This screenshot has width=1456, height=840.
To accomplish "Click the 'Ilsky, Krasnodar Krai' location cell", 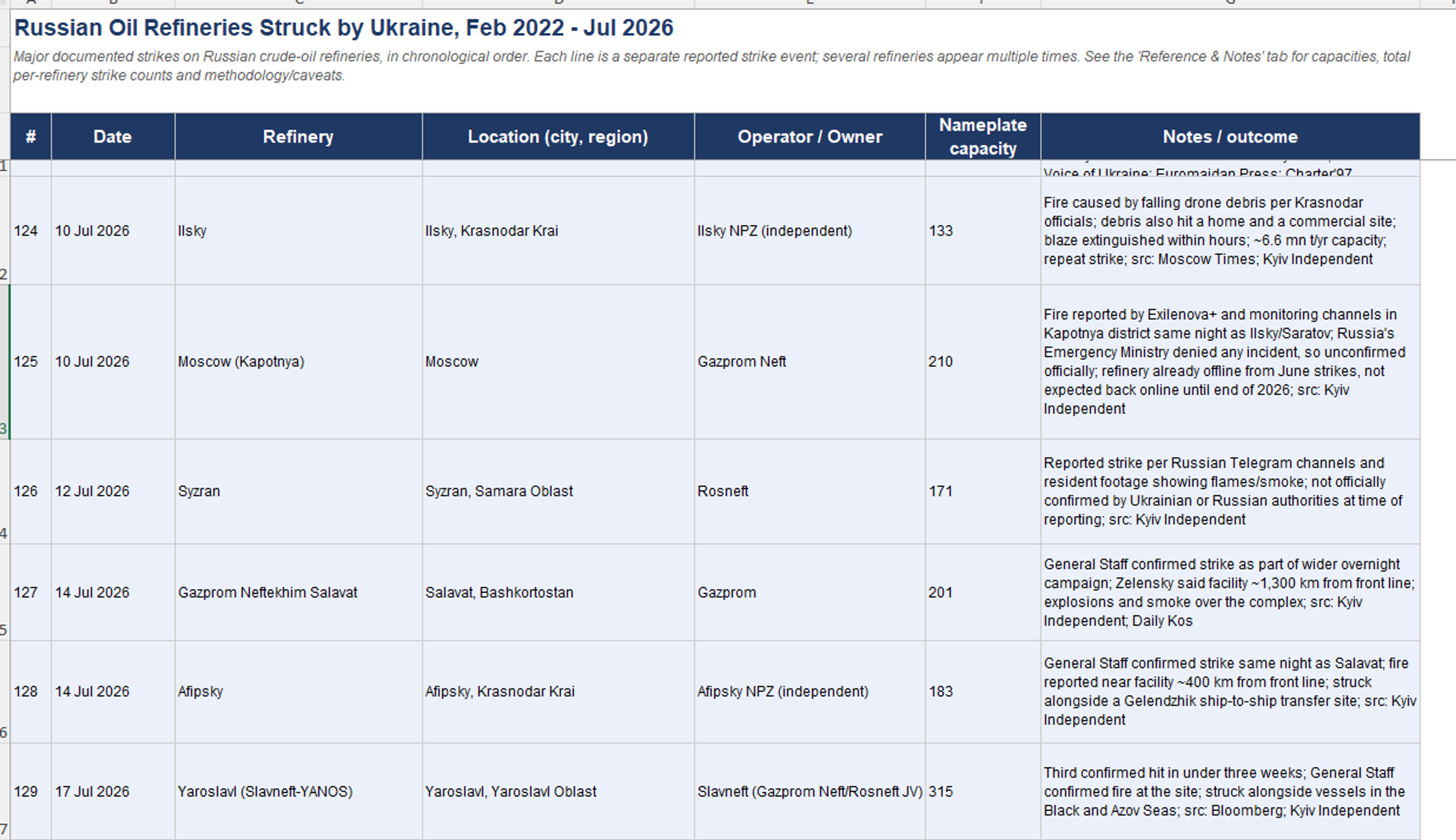I will click(x=558, y=231).
